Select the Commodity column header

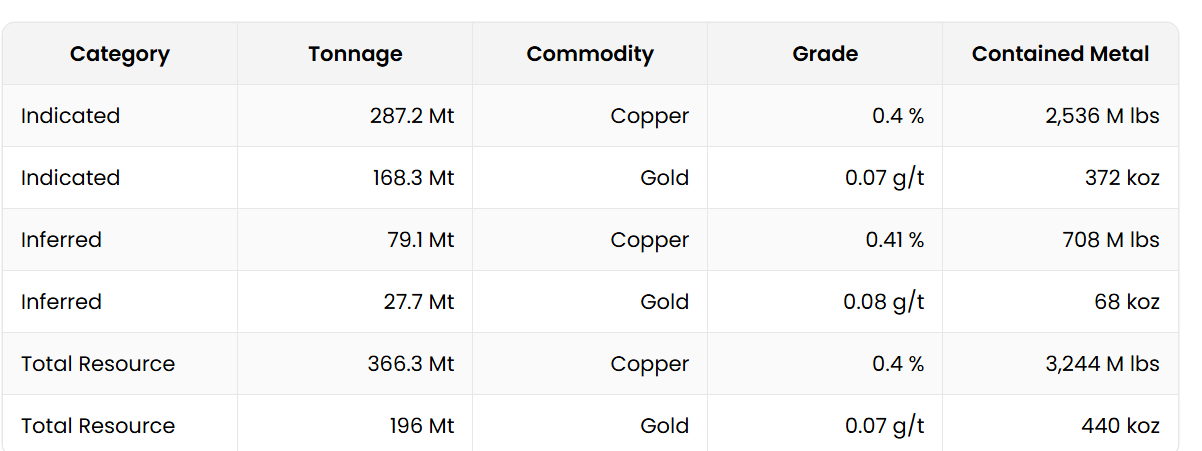click(590, 54)
